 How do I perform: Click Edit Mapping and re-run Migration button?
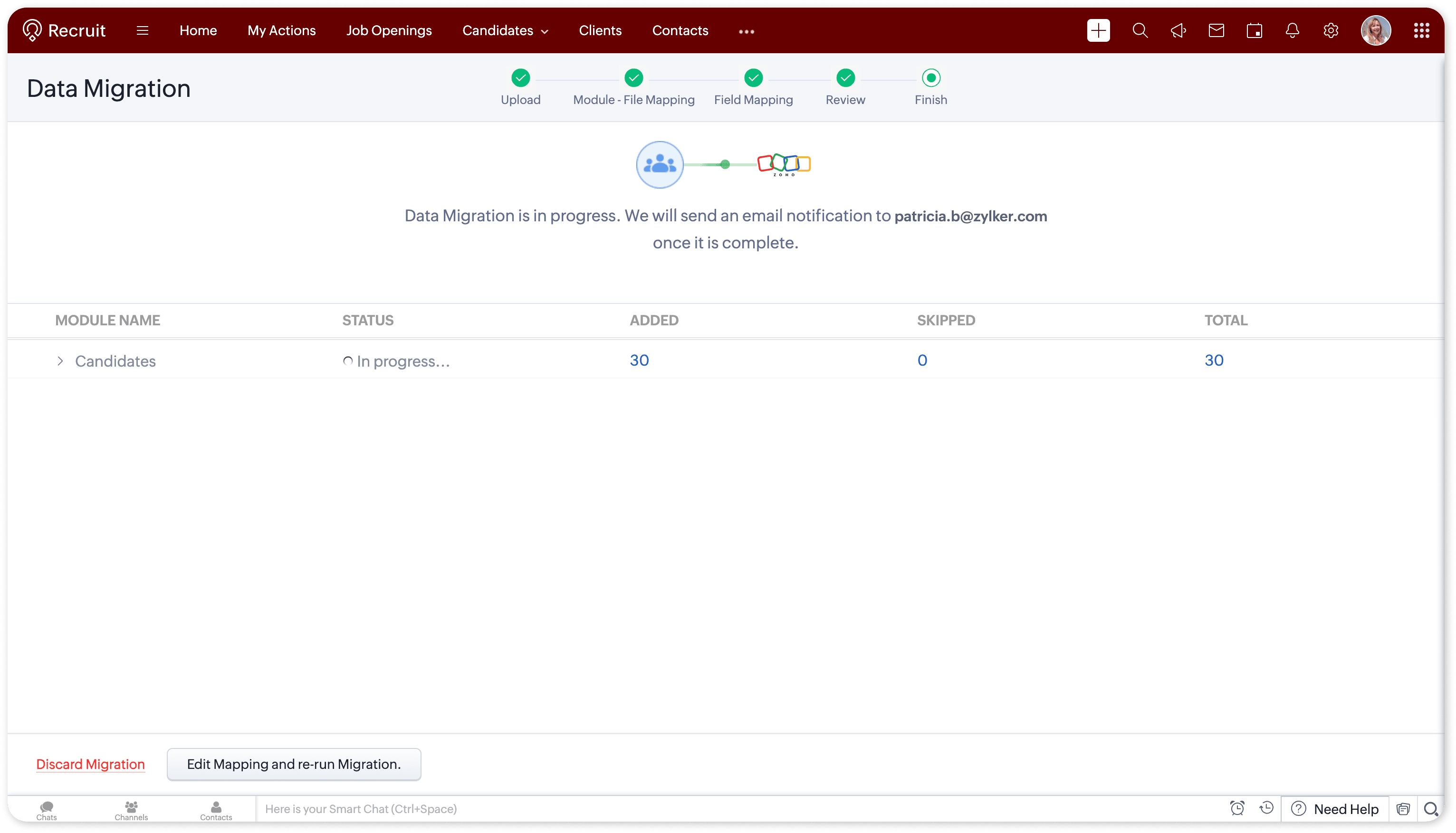294,764
